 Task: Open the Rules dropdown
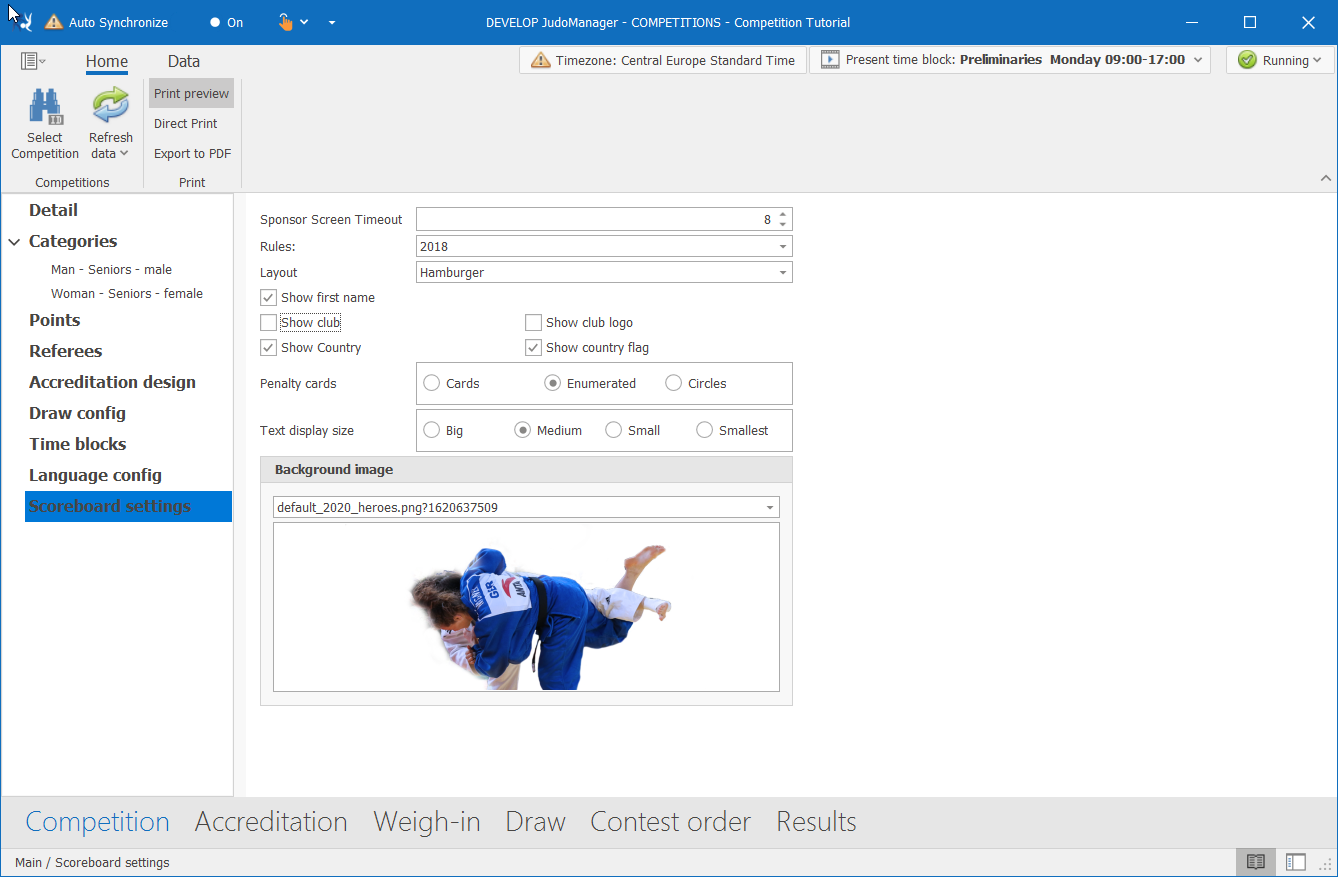click(782, 246)
